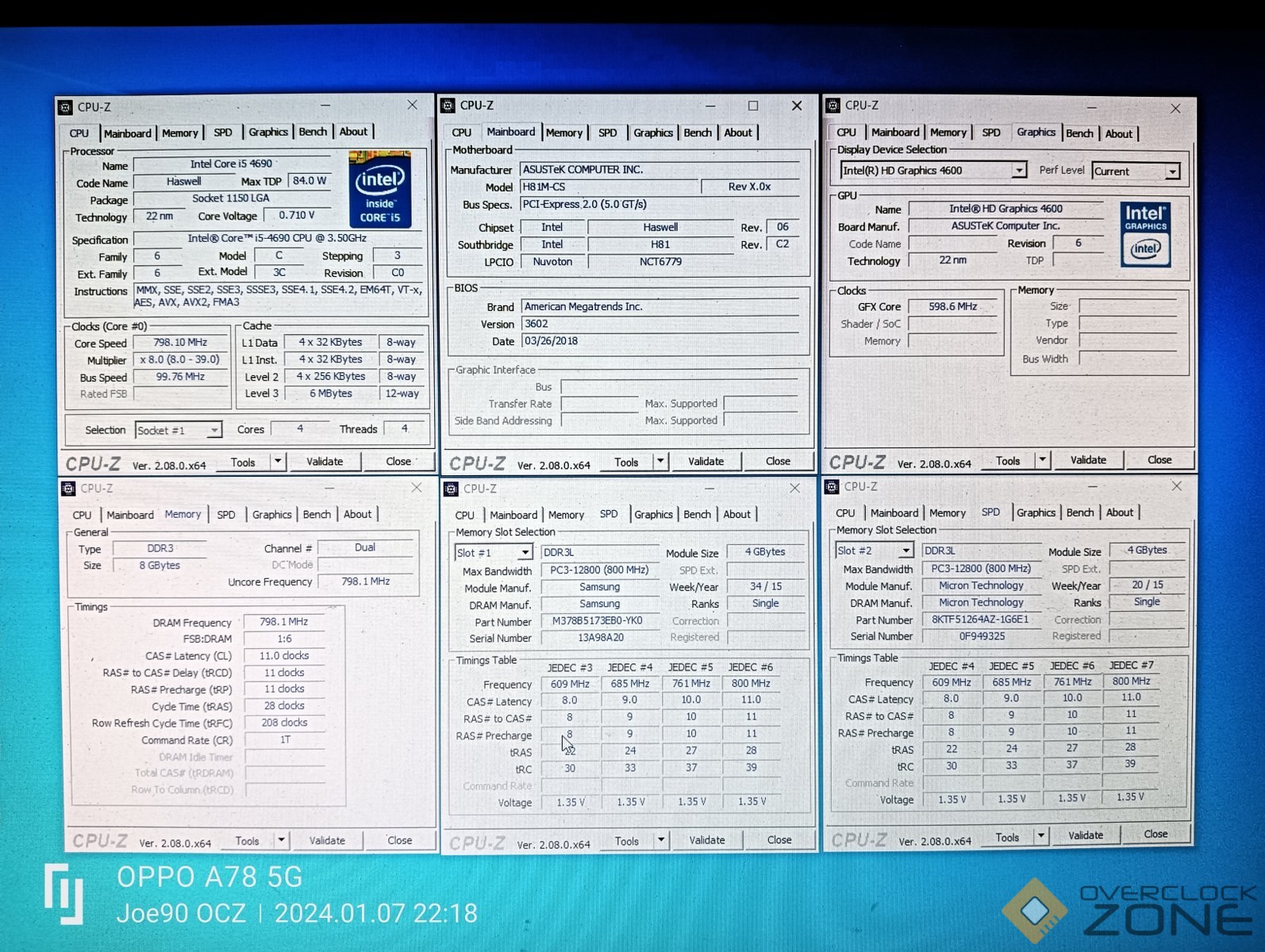Select the Graphics tab in the Slot #1 SPD window
Viewport: 1265px width, 952px height.
click(653, 515)
